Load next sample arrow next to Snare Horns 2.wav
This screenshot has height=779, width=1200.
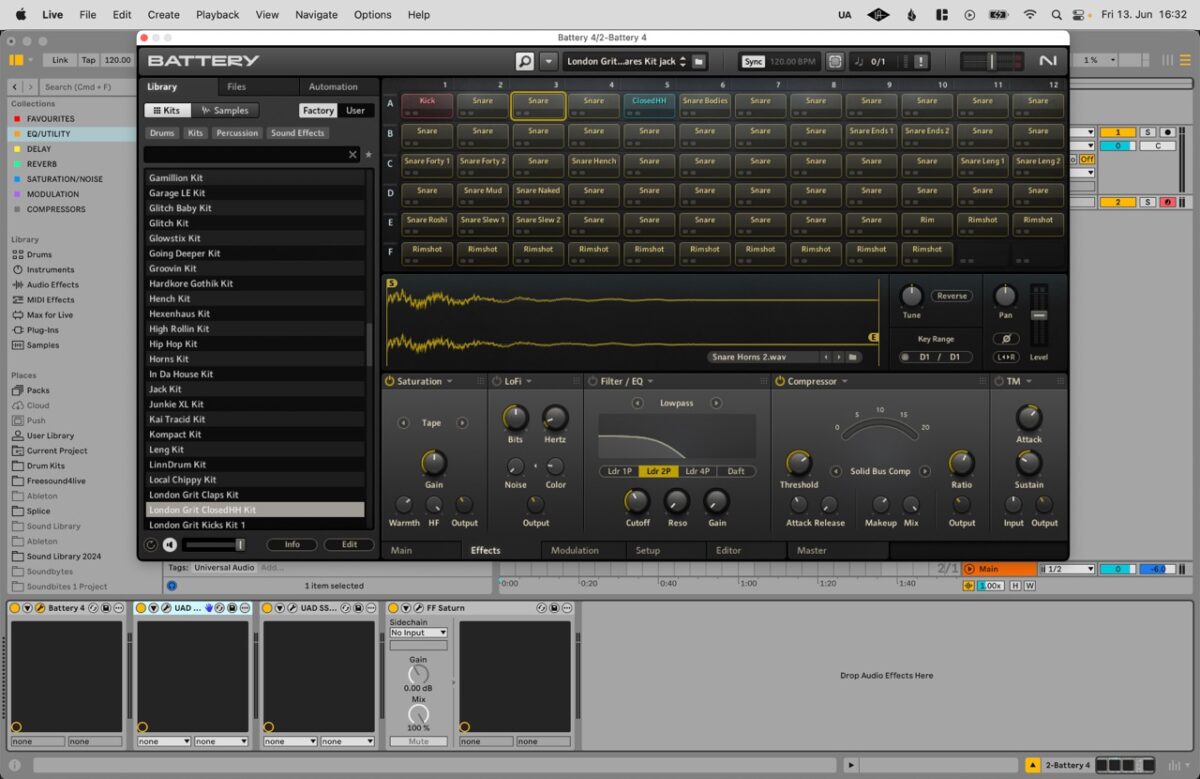(838, 357)
